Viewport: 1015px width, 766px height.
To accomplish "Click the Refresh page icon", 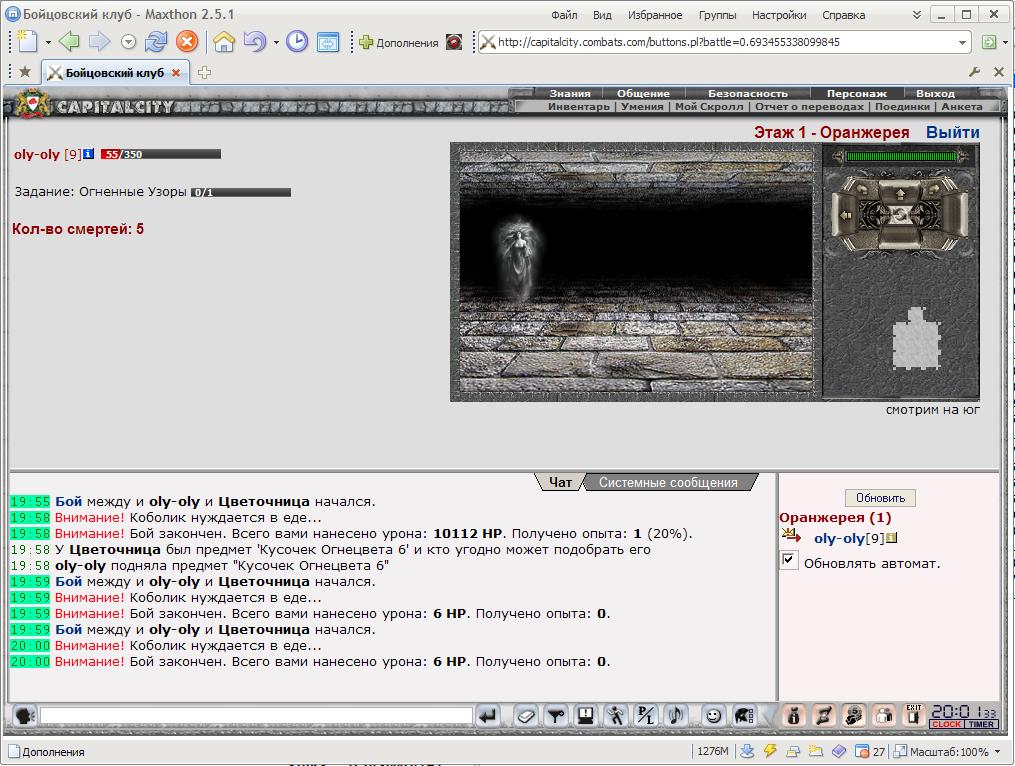I will [156, 42].
